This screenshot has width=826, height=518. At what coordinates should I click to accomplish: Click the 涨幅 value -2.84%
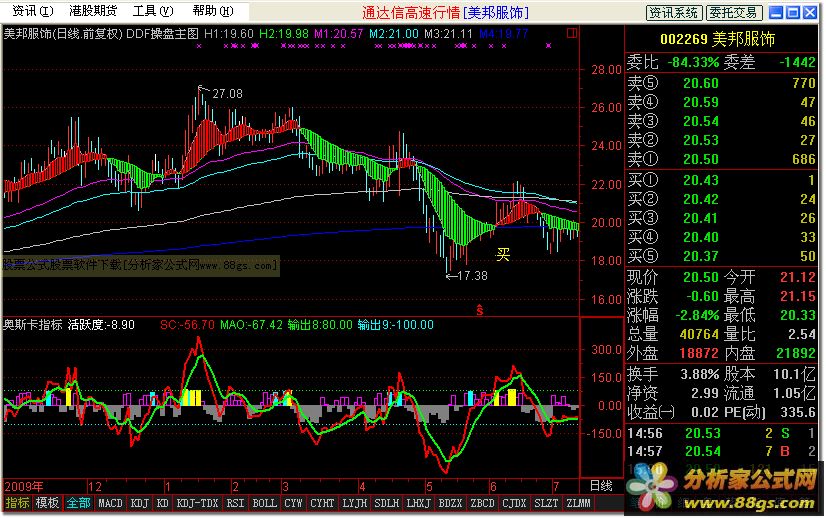pos(697,315)
